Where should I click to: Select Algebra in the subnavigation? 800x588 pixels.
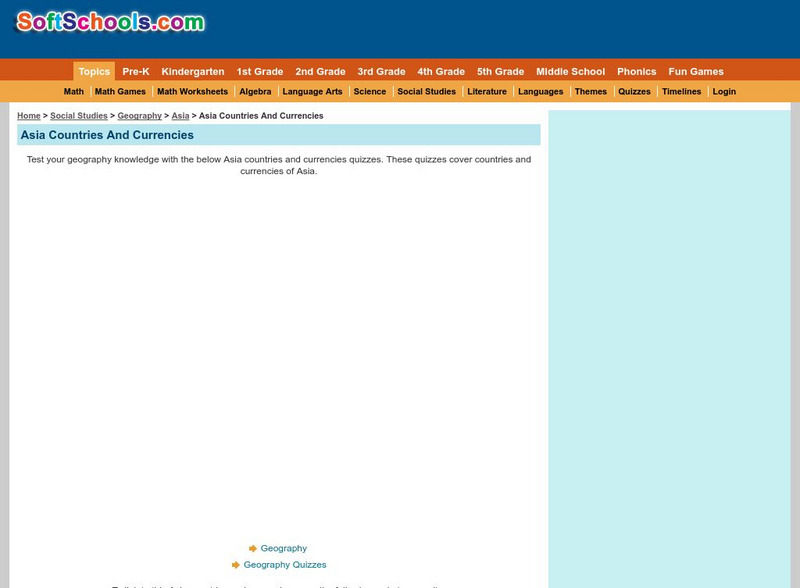[255, 91]
